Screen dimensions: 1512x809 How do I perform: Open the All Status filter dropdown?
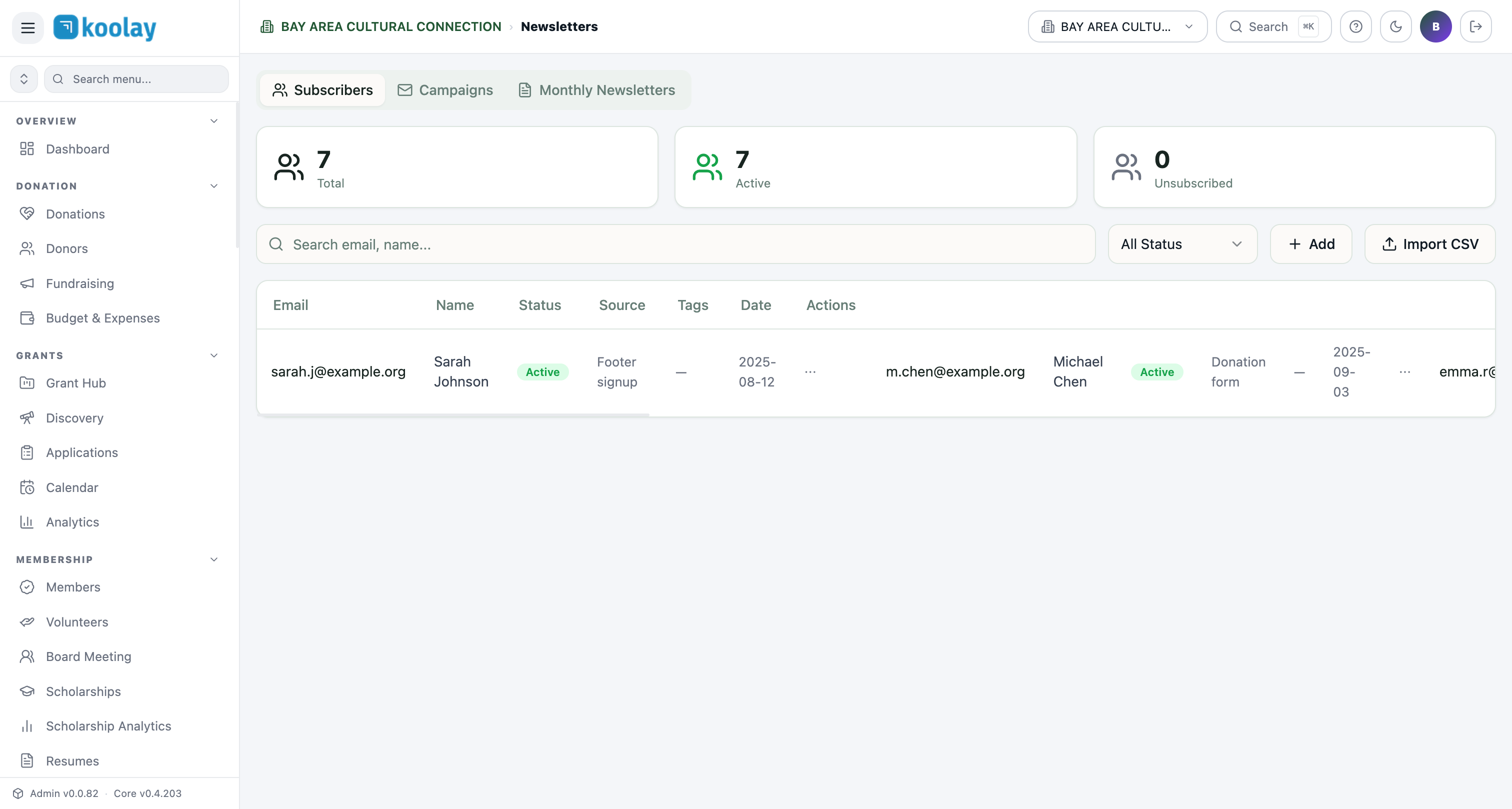pos(1182,244)
